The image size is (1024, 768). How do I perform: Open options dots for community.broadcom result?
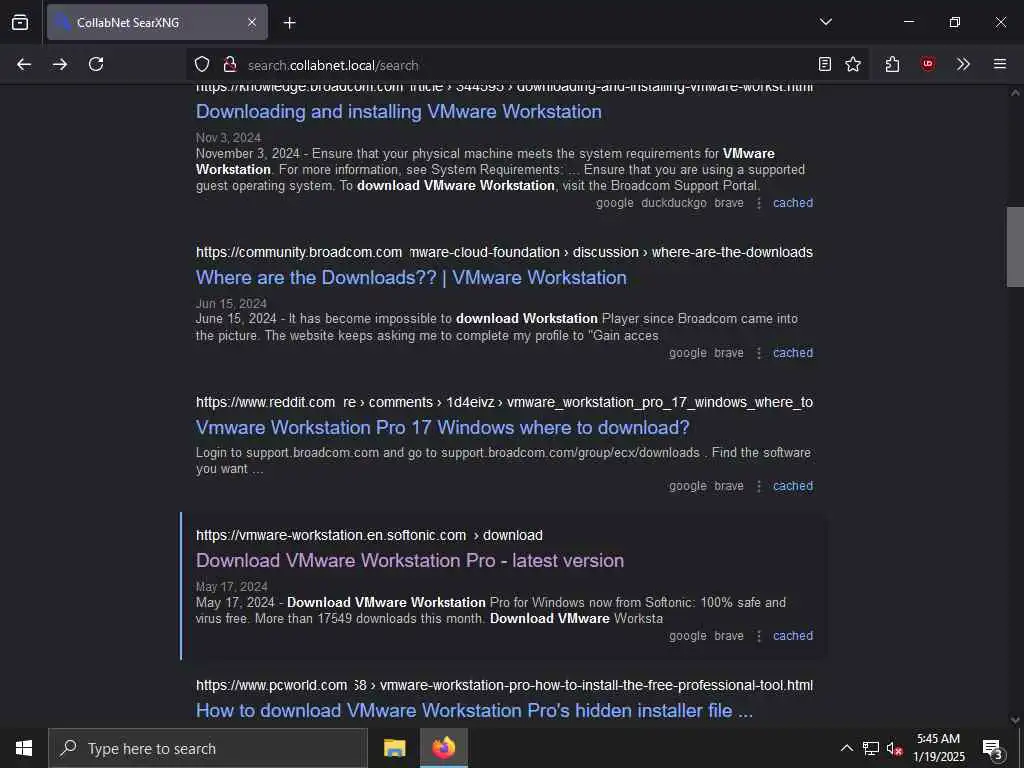pos(759,353)
